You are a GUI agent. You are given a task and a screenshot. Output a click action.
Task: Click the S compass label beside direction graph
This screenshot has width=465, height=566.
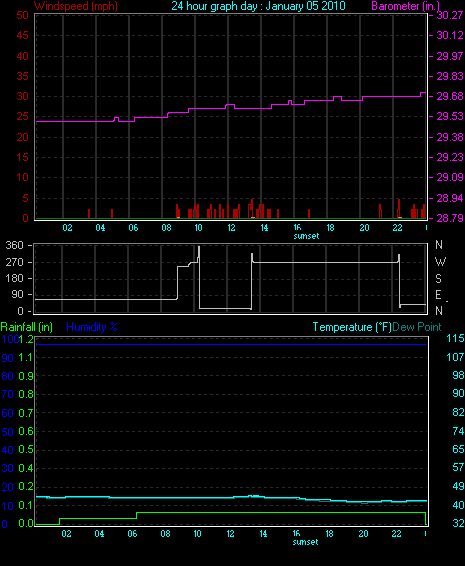click(x=438, y=278)
